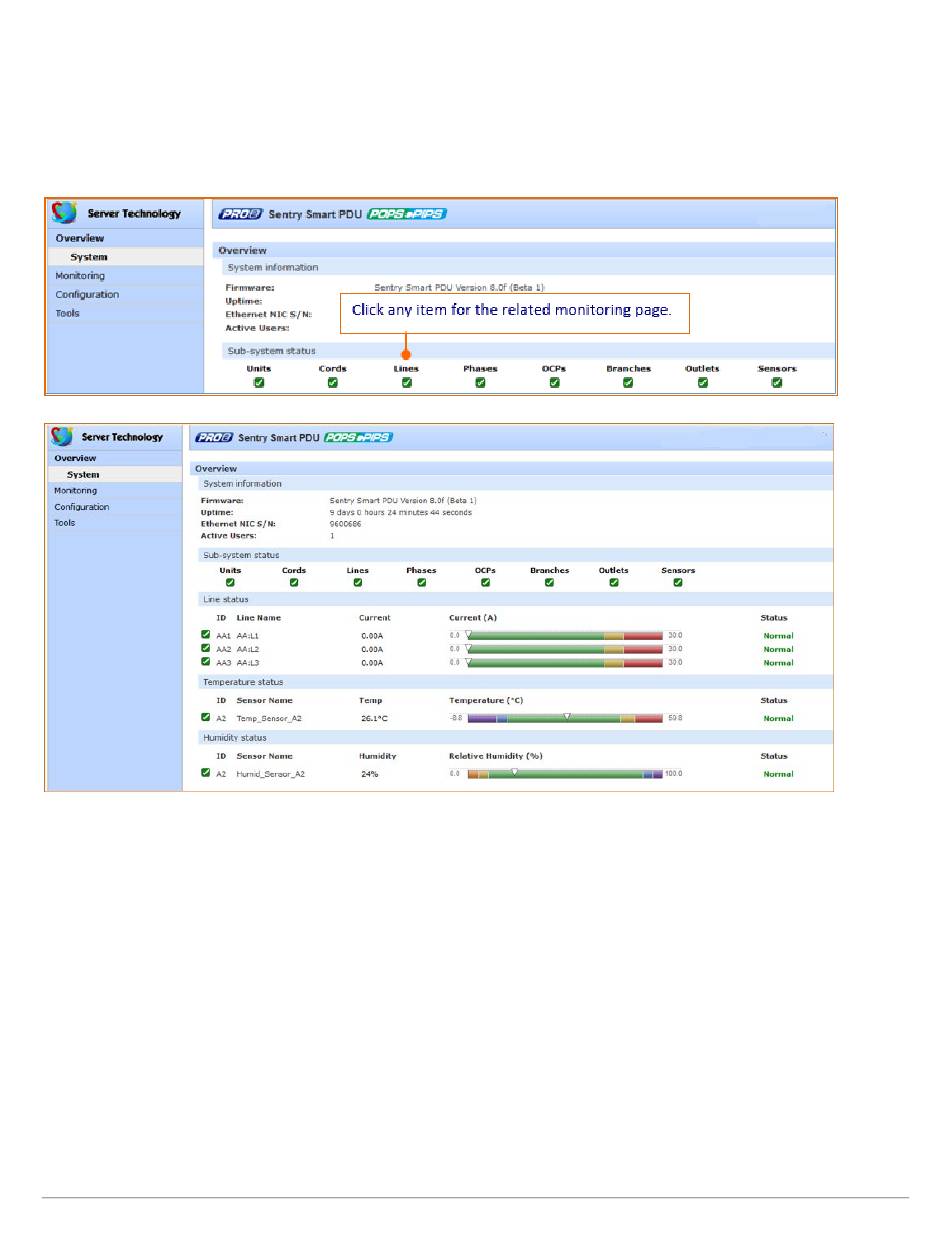This screenshot has width=950, height=1254.
Task: Click Phases status check in callout screenshot
Action: click(481, 382)
